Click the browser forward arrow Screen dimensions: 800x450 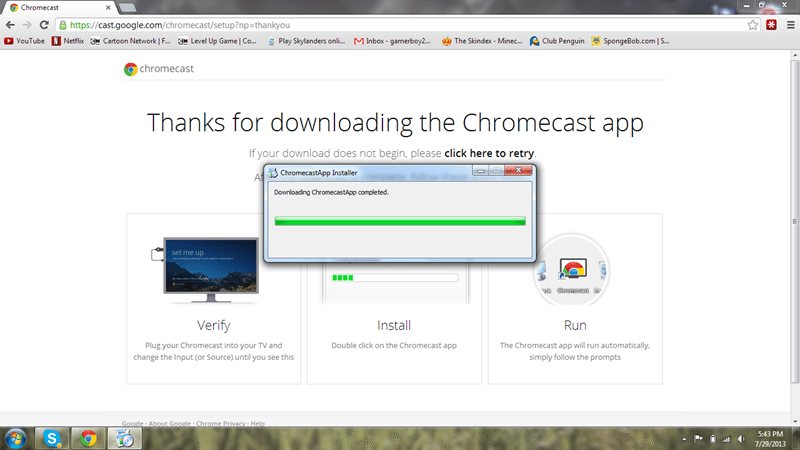pyautogui.click(x=27, y=24)
